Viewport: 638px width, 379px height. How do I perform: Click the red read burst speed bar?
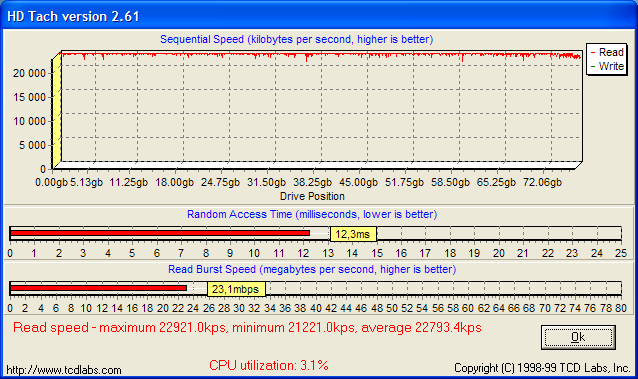click(x=98, y=288)
